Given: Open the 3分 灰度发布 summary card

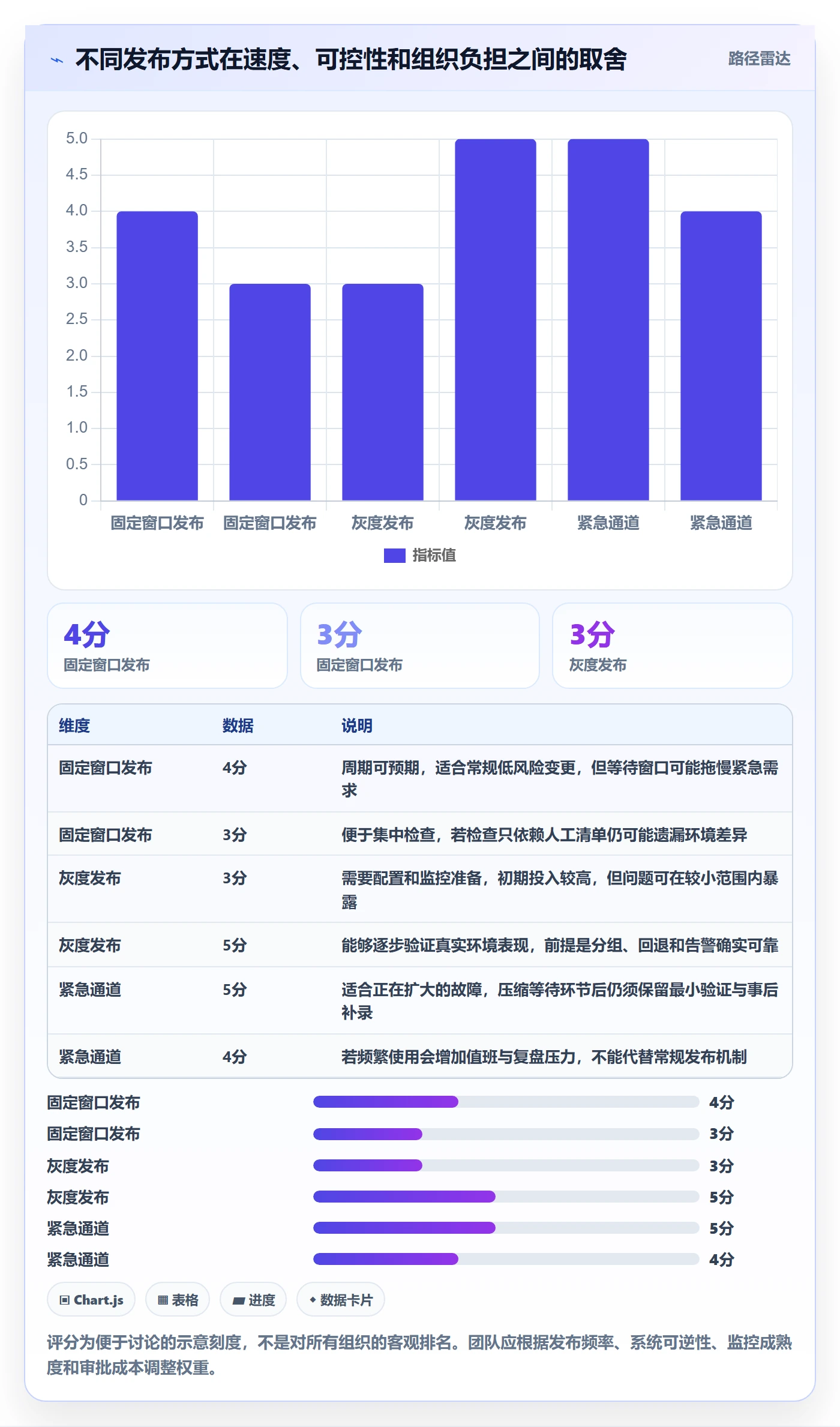Looking at the screenshot, I should click(x=673, y=646).
